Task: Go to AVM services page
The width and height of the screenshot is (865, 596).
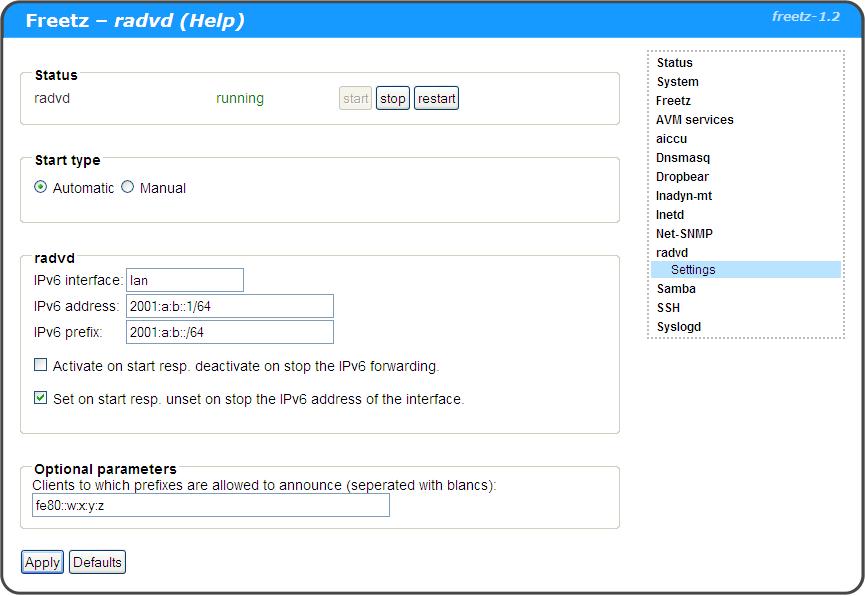Action: pos(694,120)
